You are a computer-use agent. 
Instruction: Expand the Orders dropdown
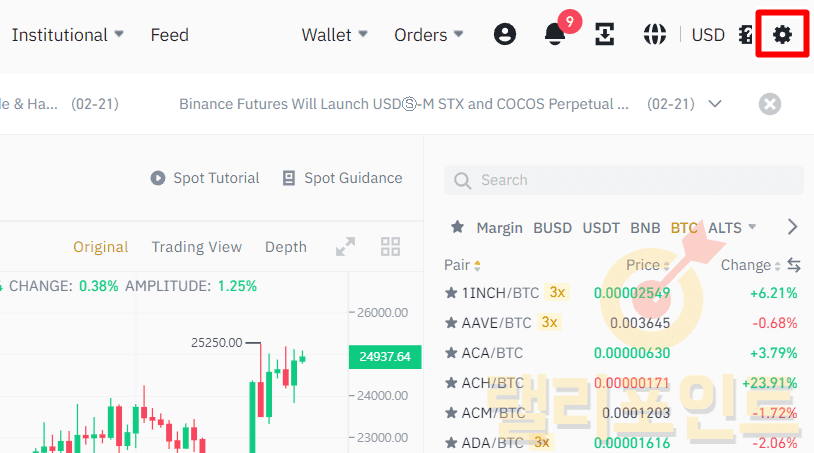tap(429, 35)
